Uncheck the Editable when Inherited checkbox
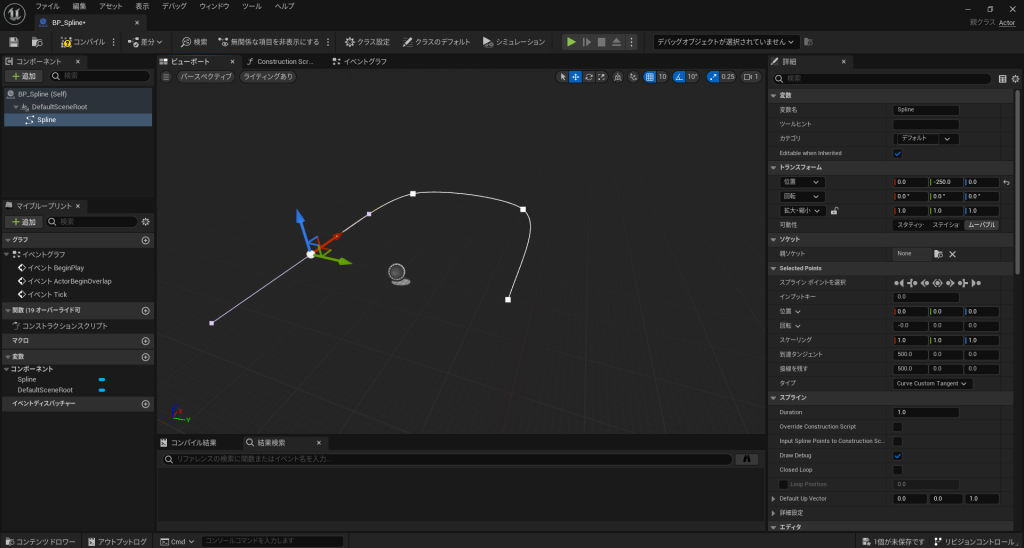Screen dimensions: 1024x548 [897, 153]
